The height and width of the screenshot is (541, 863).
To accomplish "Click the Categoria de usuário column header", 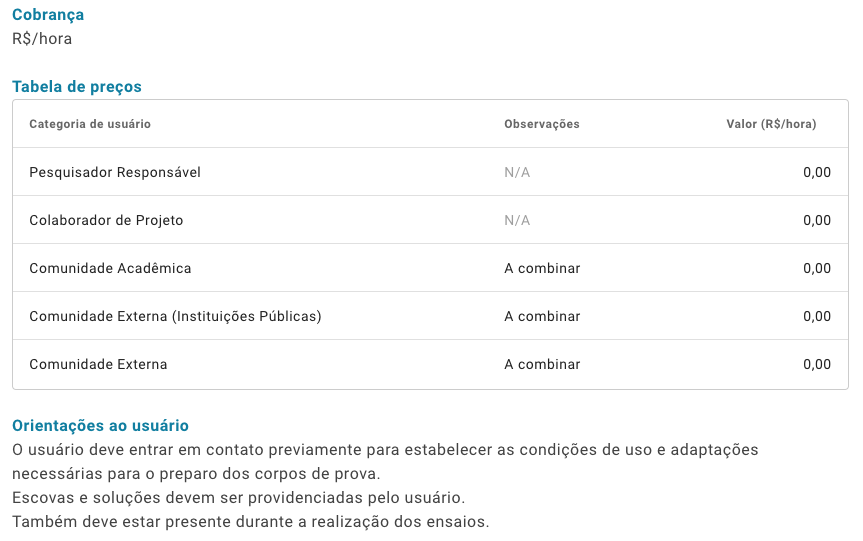I will [x=90, y=124].
